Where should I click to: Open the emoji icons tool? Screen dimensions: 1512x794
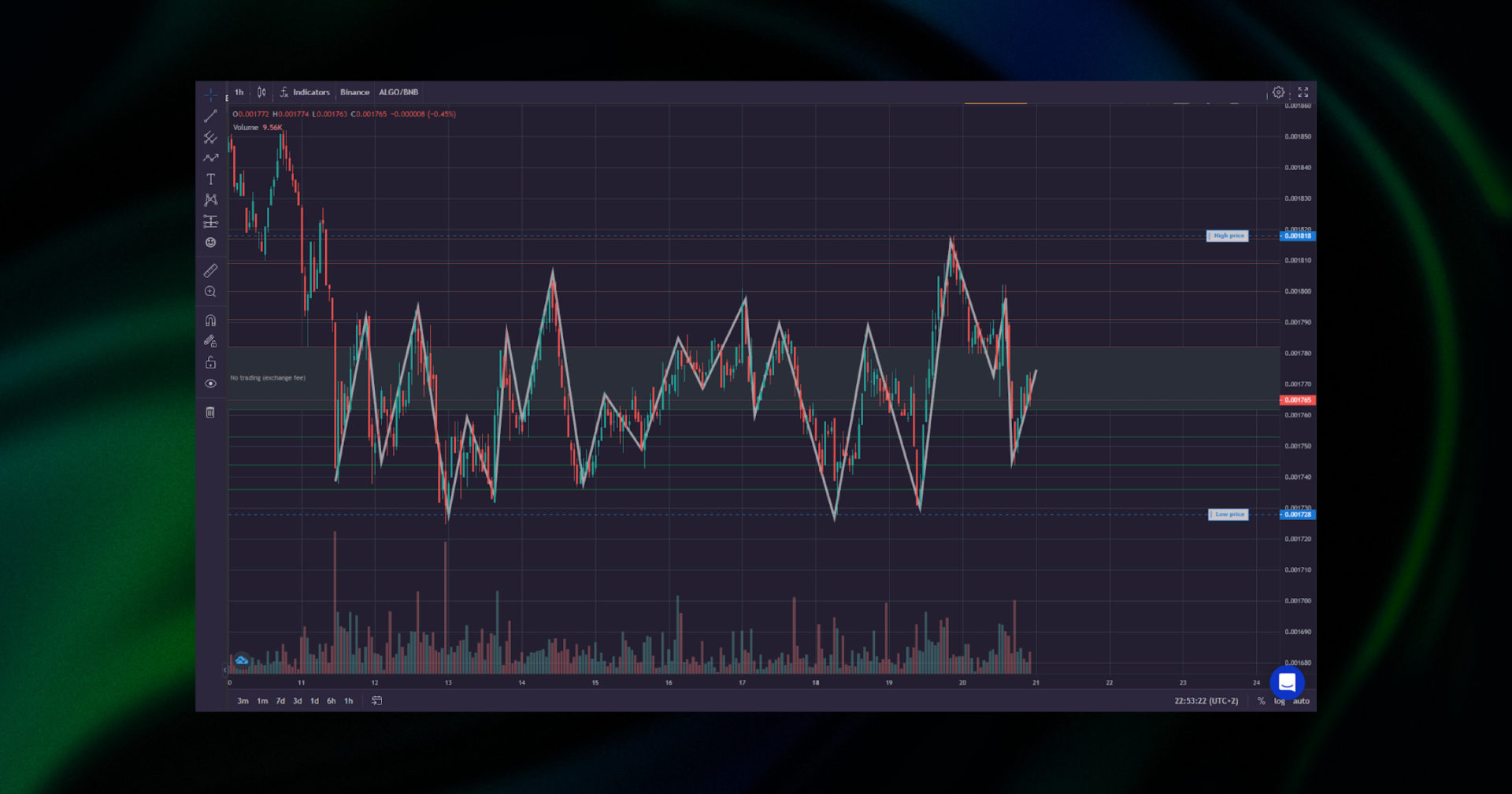tap(210, 243)
